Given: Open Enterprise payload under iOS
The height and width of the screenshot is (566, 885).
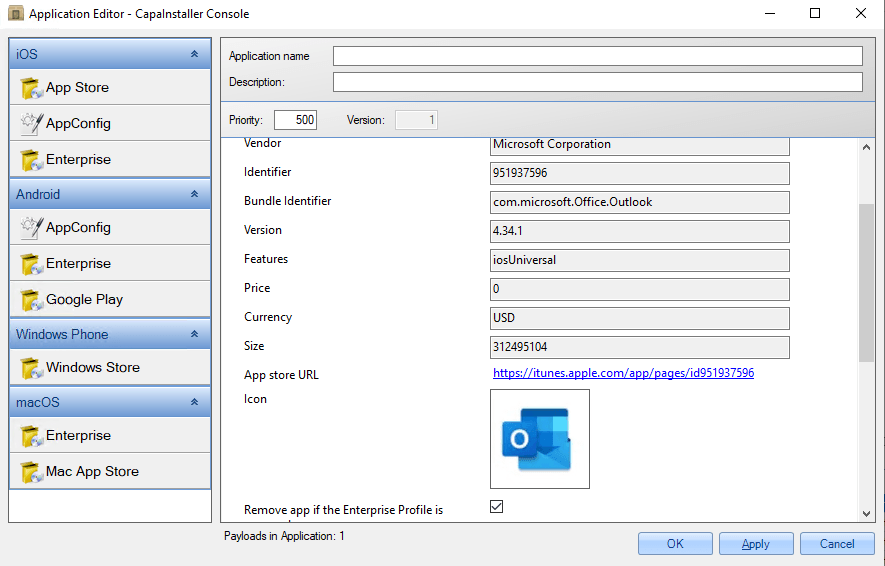Looking at the screenshot, I should 110,159.
